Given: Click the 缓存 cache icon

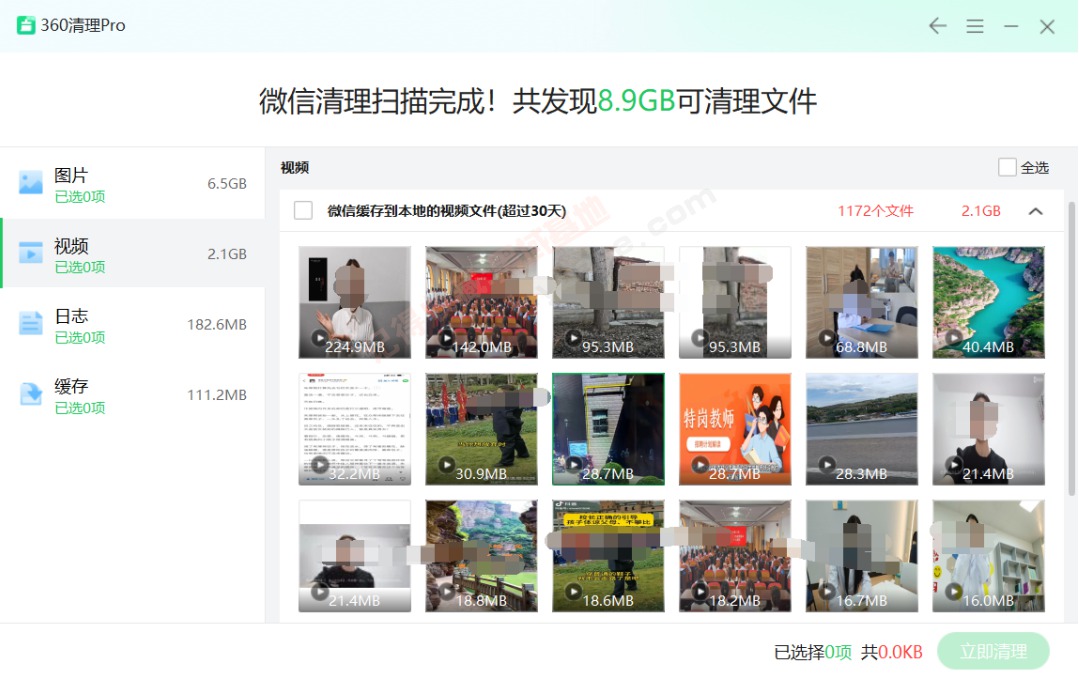Looking at the screenshot, I should [x=30, y=393].
